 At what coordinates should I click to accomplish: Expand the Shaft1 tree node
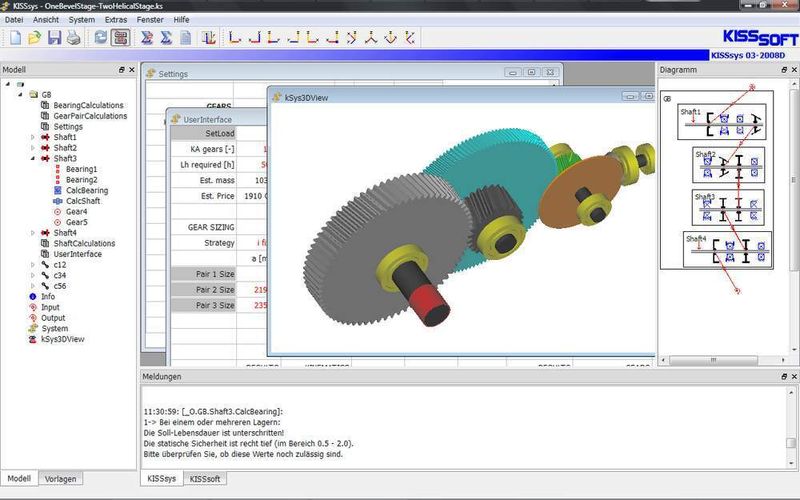pos(33,137)
